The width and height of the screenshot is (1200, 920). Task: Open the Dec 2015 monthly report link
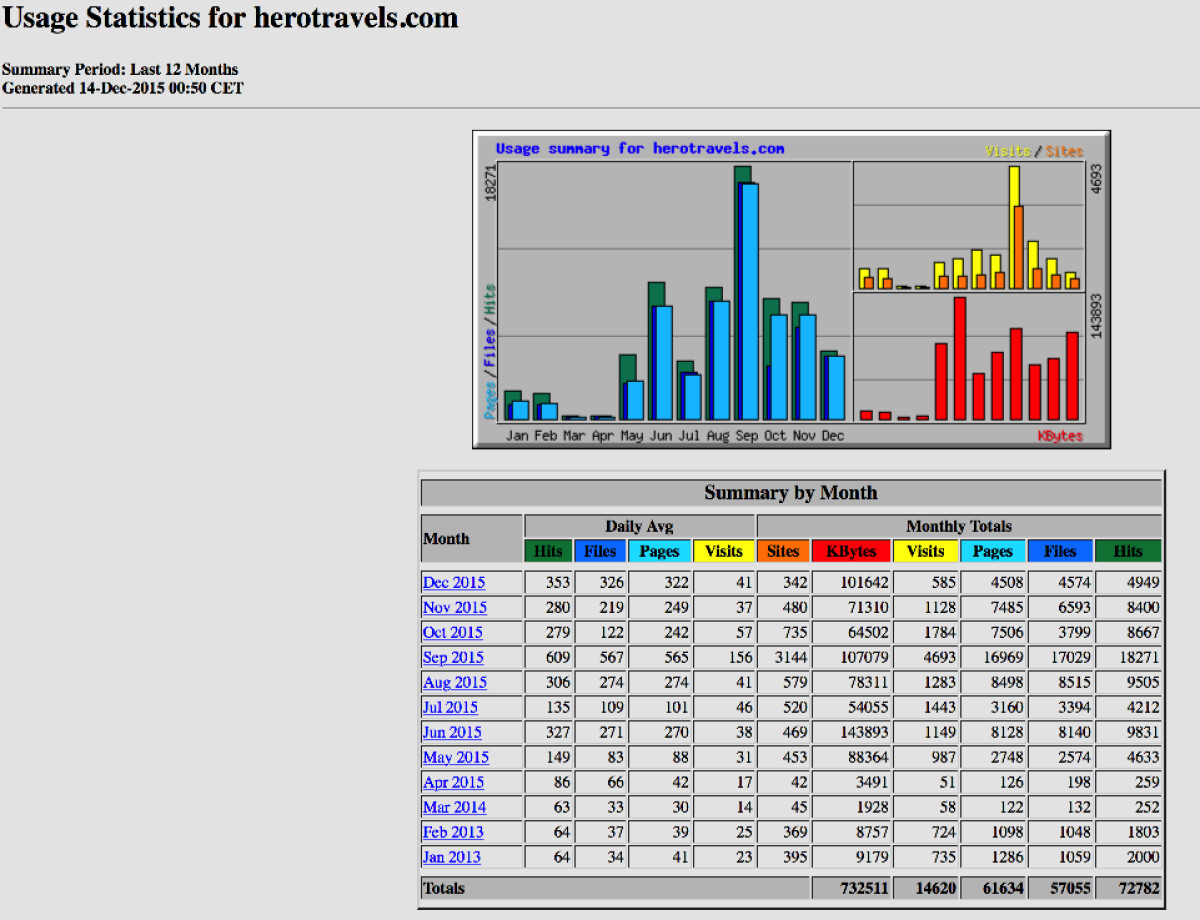coord(453,582)
